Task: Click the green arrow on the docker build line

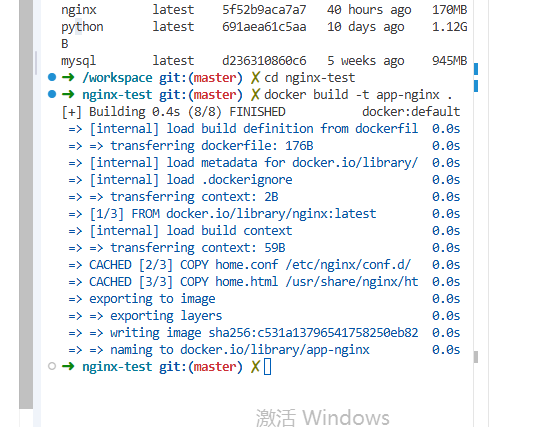Action: pyautogui.click(x=68, y=94)
